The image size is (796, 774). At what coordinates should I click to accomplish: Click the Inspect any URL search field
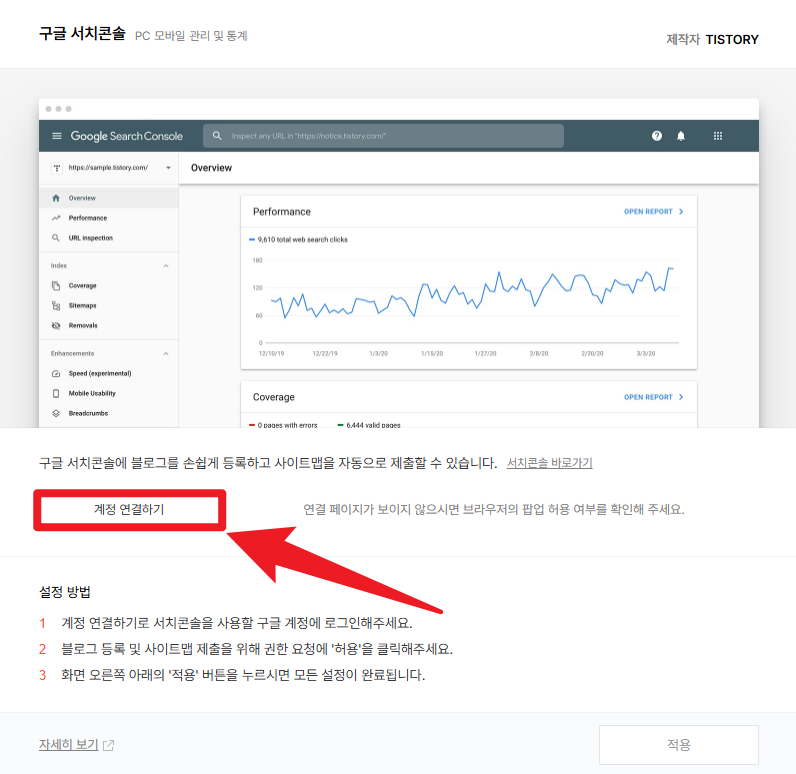point(383,136)
